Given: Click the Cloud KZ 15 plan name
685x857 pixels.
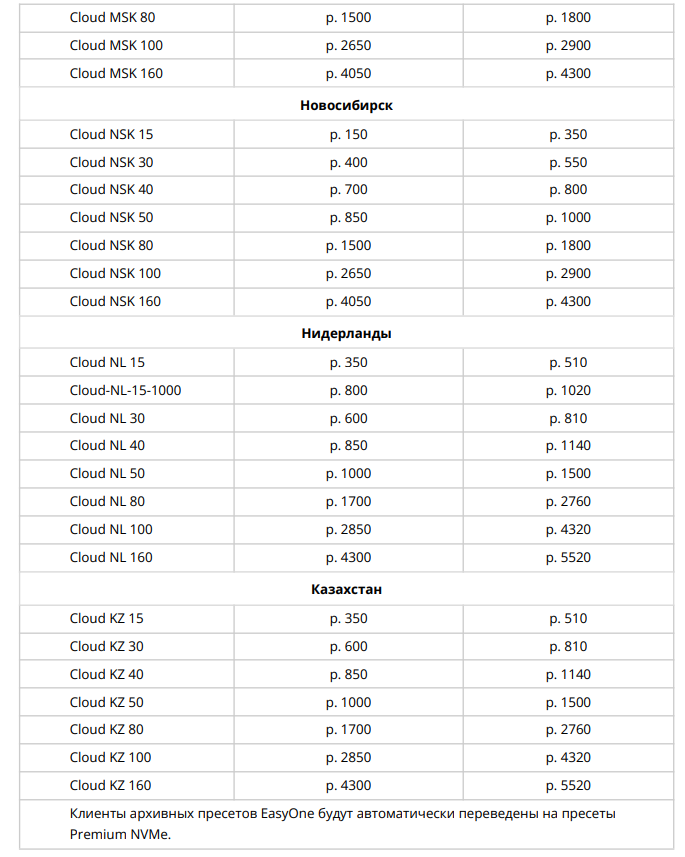Looking at the screenshot, I should click(106, 618).
